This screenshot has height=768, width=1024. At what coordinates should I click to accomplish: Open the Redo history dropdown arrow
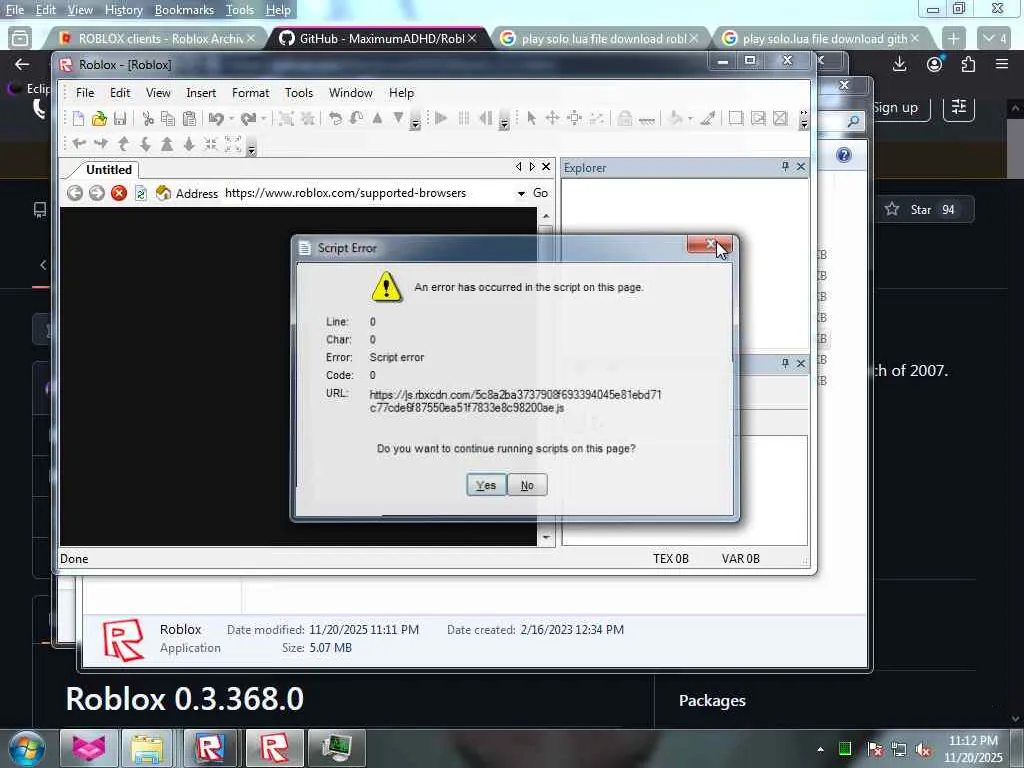pos(263,118)
